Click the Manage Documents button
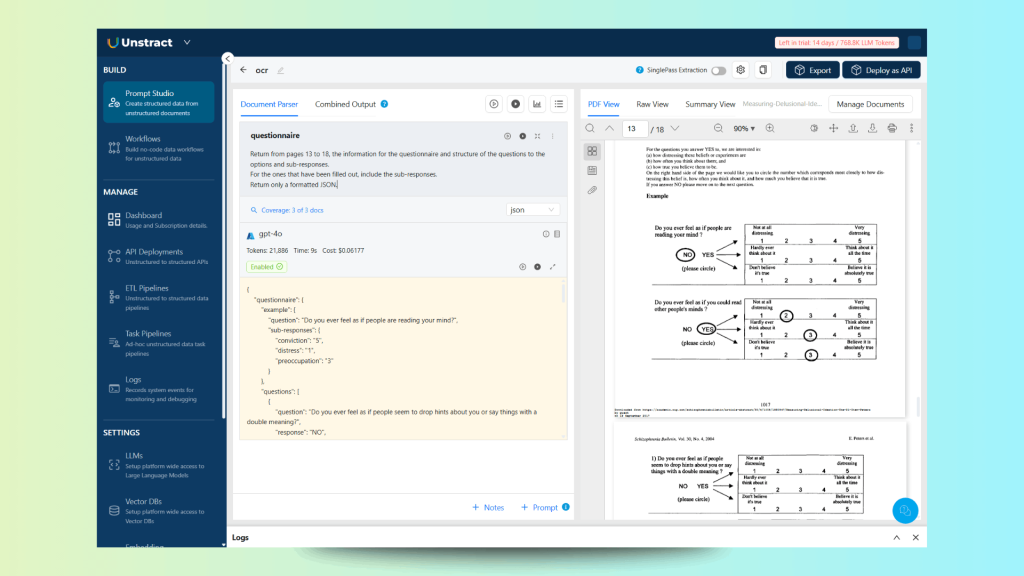The image size is (1024, 576). coord(870,104)
